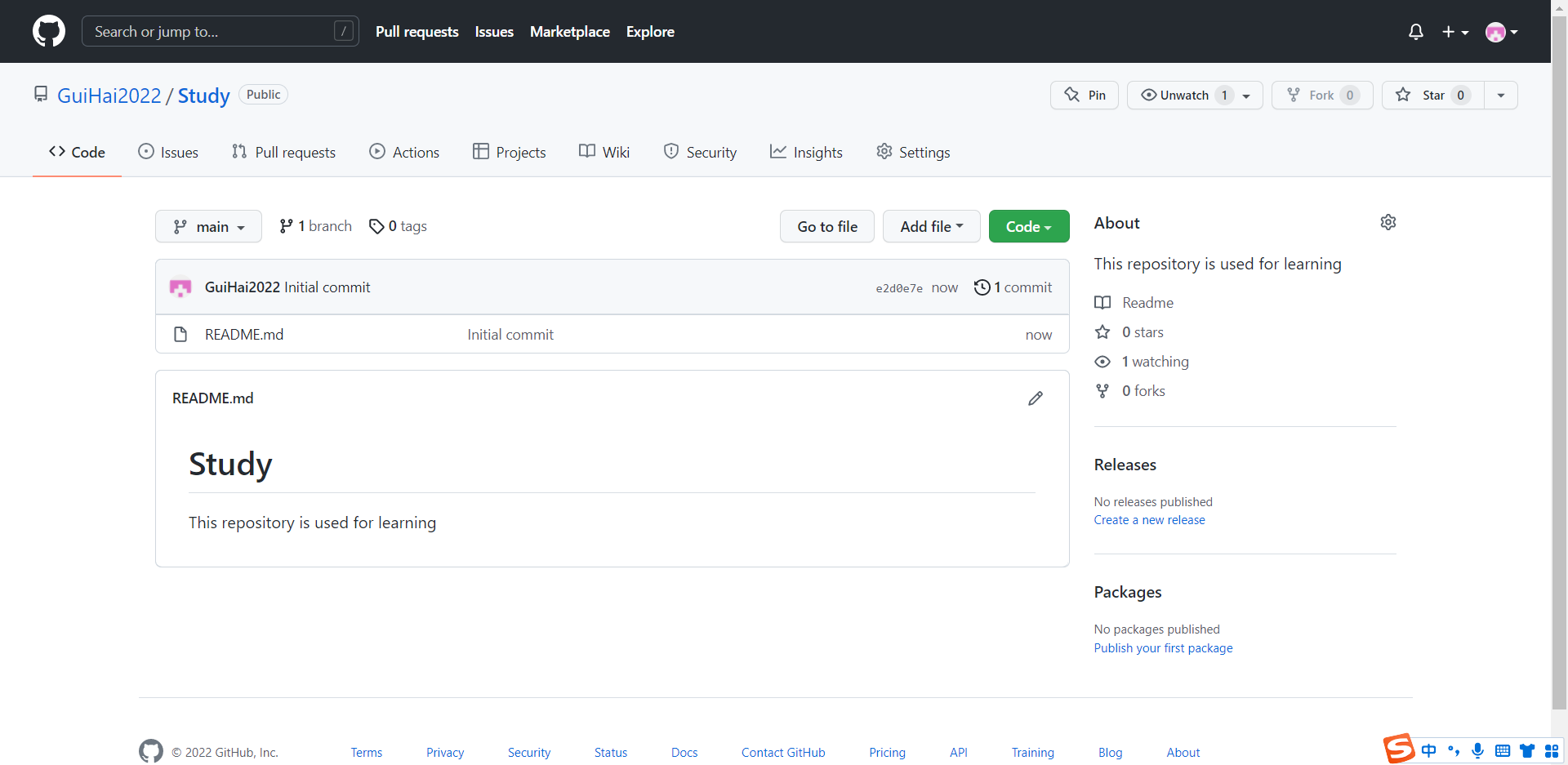Switch to the Actions tab
Viewport: 1568px width, 765px height.
pos(404,152)
